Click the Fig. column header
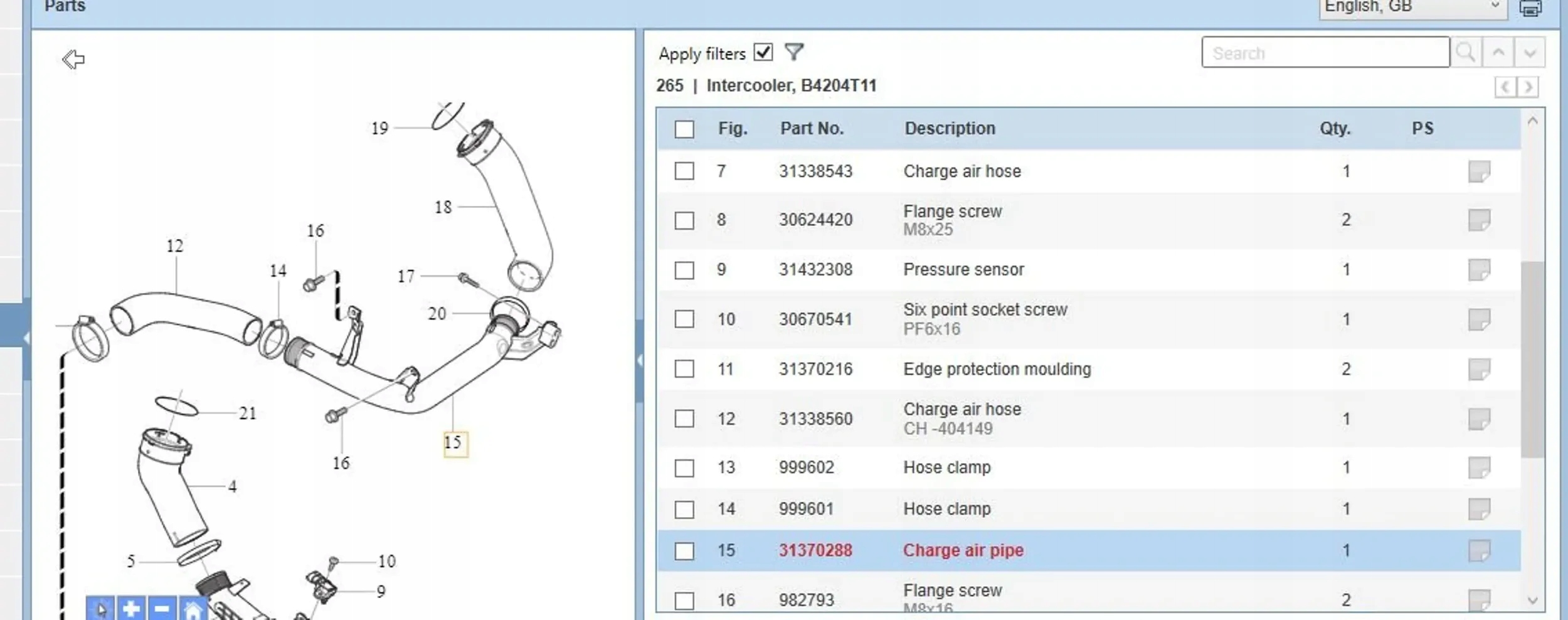The image size is (1568, 620). [x=733, y=129]
